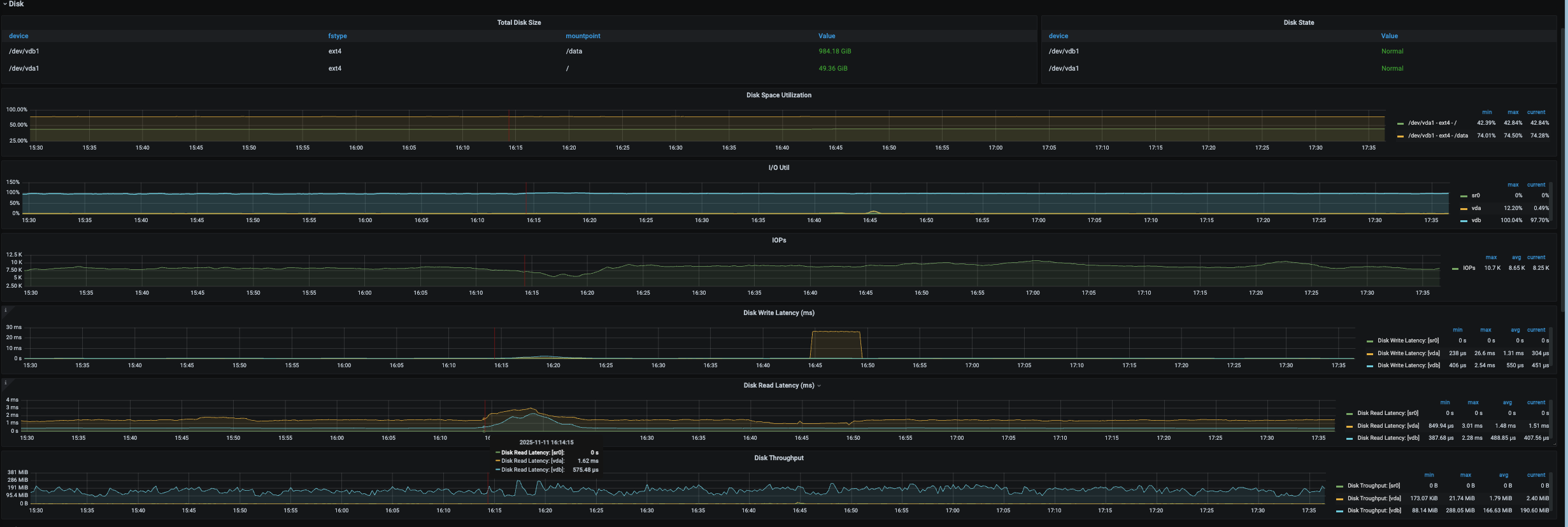Image resolution: width=1568 pixels, height=527 pixels.
Task: Sort Total Disk Size by mountpoint column
Action: pos(582,36)
